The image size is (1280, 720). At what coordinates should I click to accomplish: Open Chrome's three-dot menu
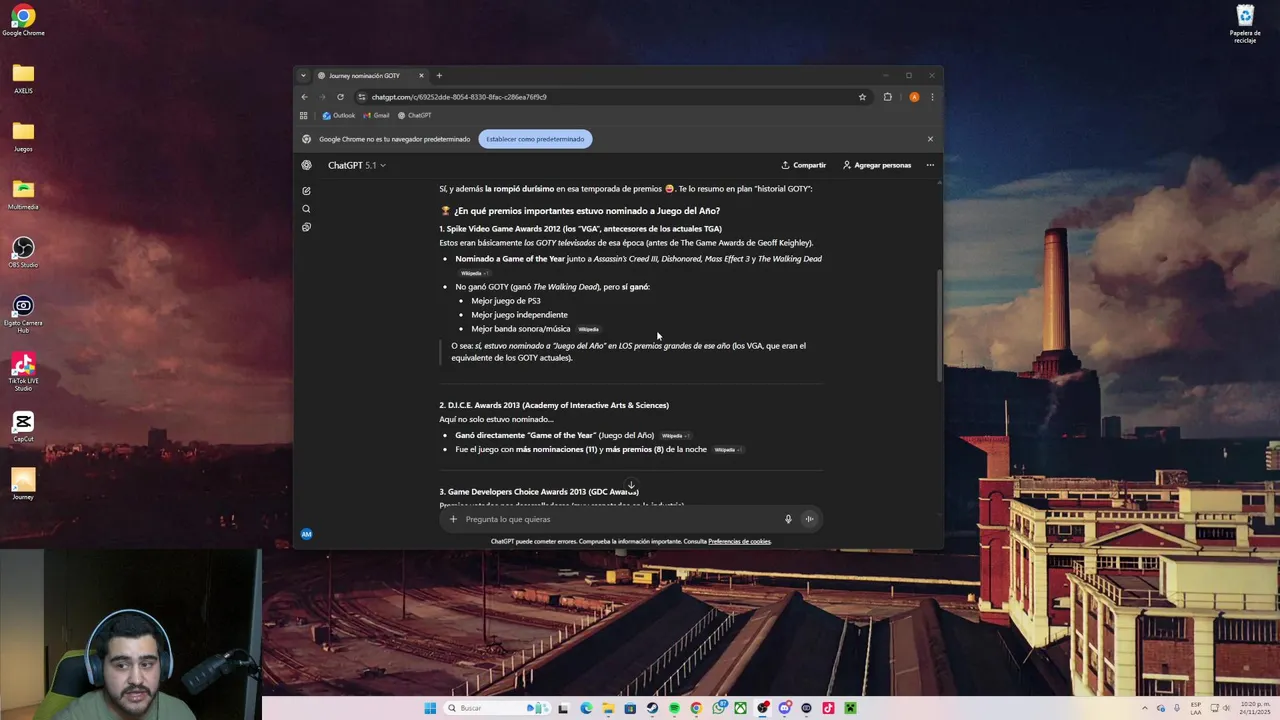(x=932, y=97)
